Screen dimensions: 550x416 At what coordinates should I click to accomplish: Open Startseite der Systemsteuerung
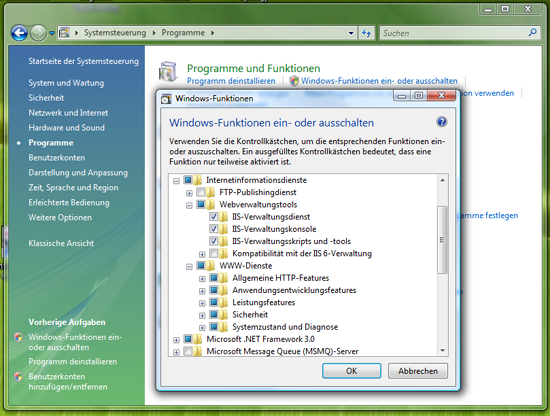(83, 61)
